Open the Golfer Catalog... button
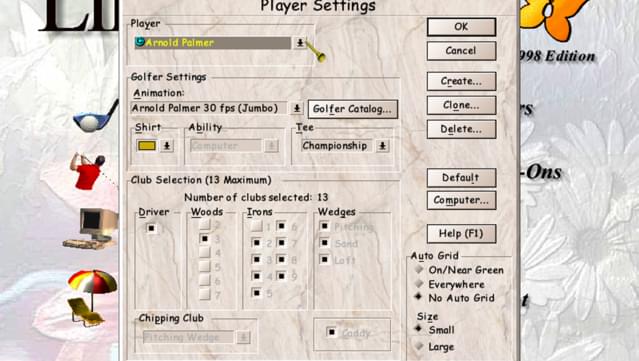This screenshot has width=639, height=361. [353, 109]
